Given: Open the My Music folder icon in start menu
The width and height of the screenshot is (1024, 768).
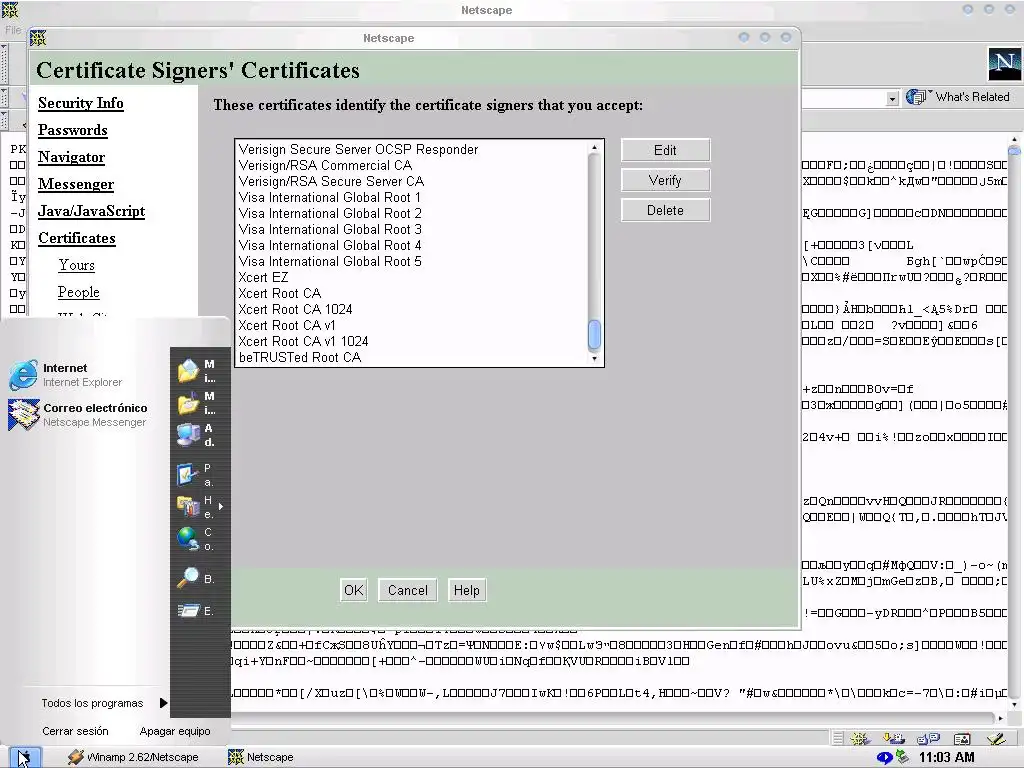Looking at the screenshot, I should point(188,403).
